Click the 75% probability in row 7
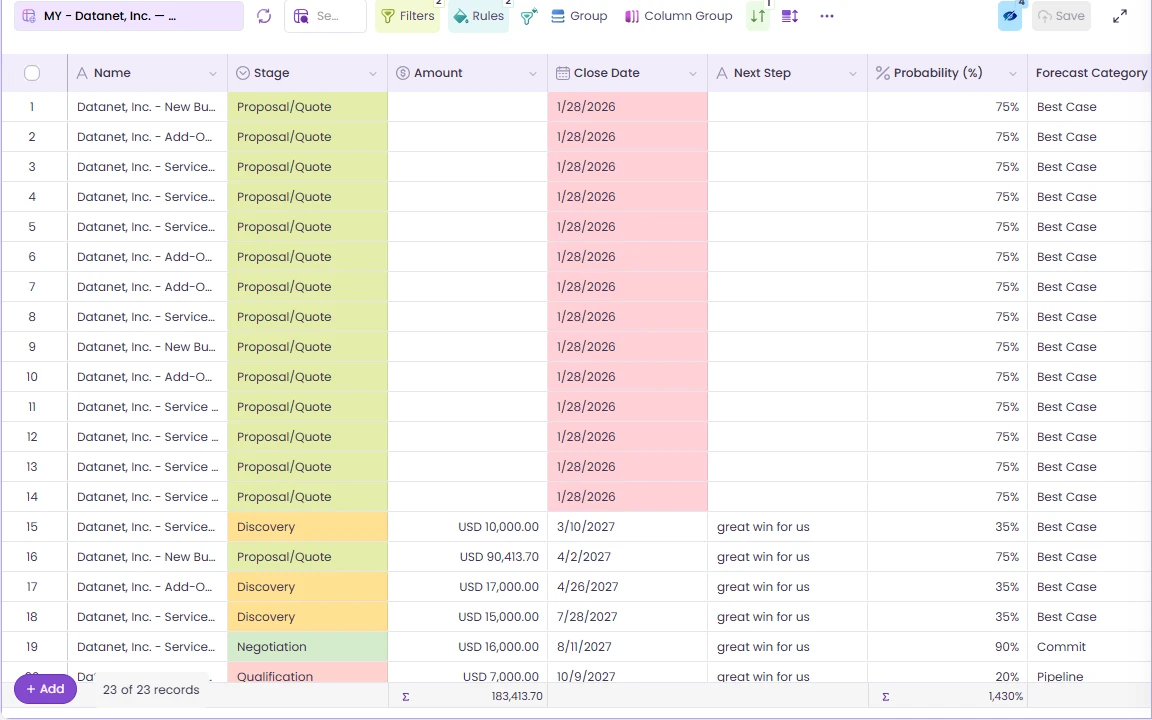 948,287
